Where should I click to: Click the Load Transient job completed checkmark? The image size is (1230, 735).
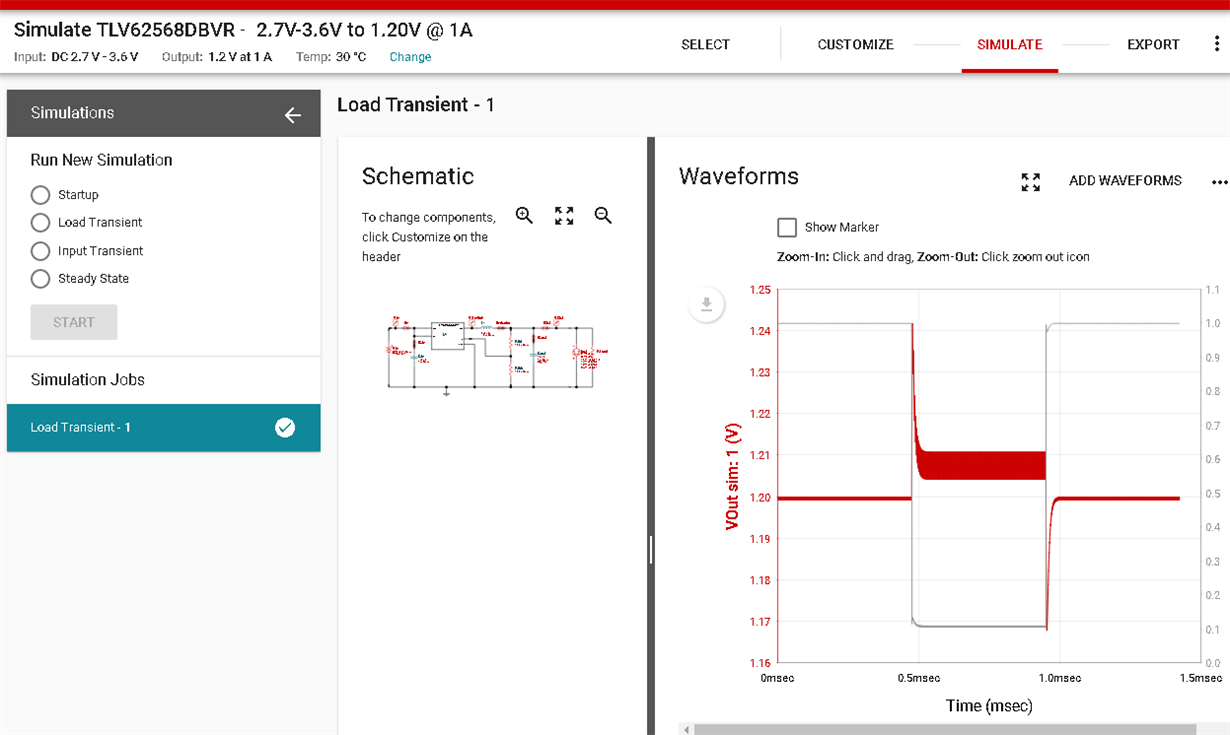point(285,428)
